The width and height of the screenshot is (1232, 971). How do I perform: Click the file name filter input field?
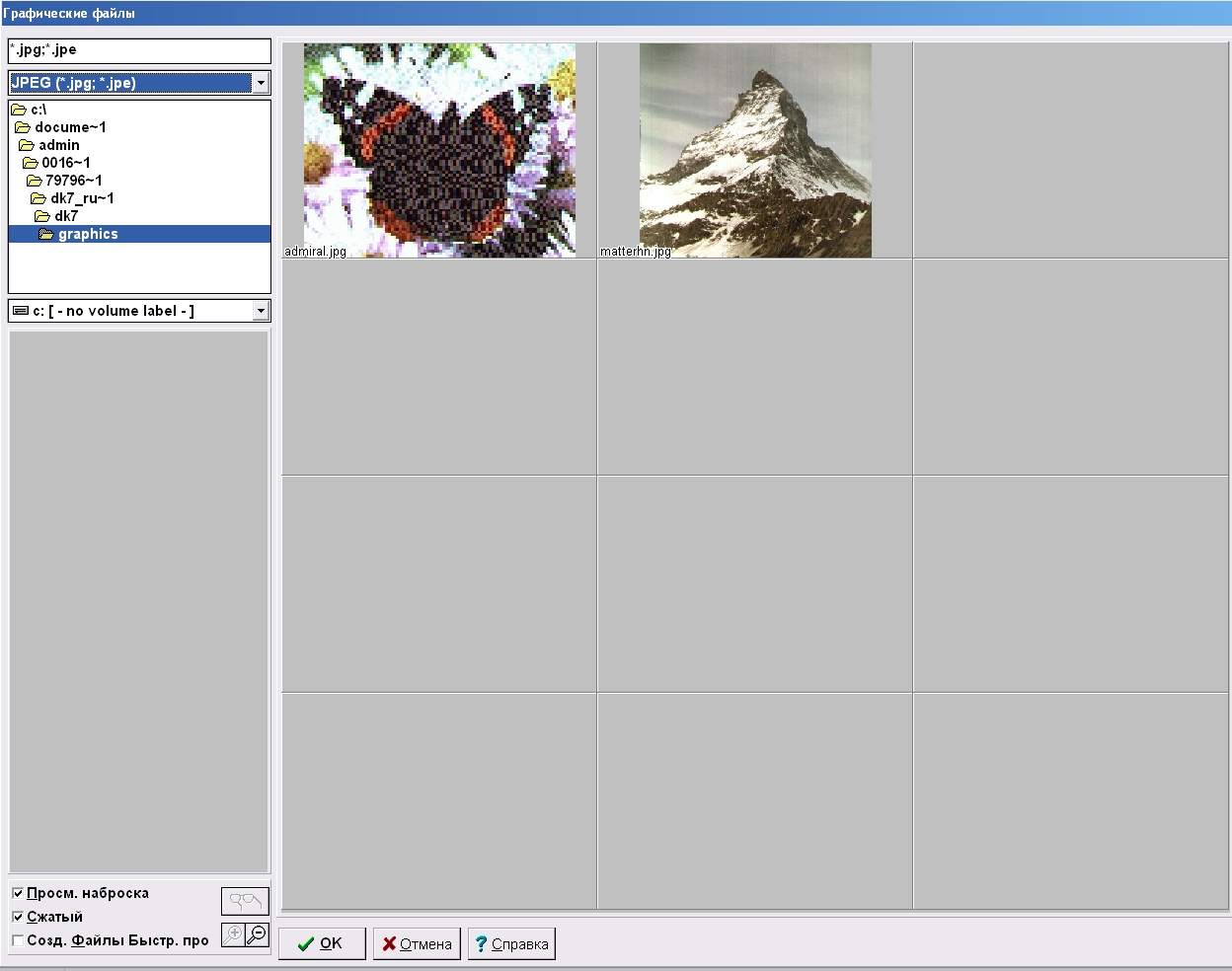pos(139,50)
